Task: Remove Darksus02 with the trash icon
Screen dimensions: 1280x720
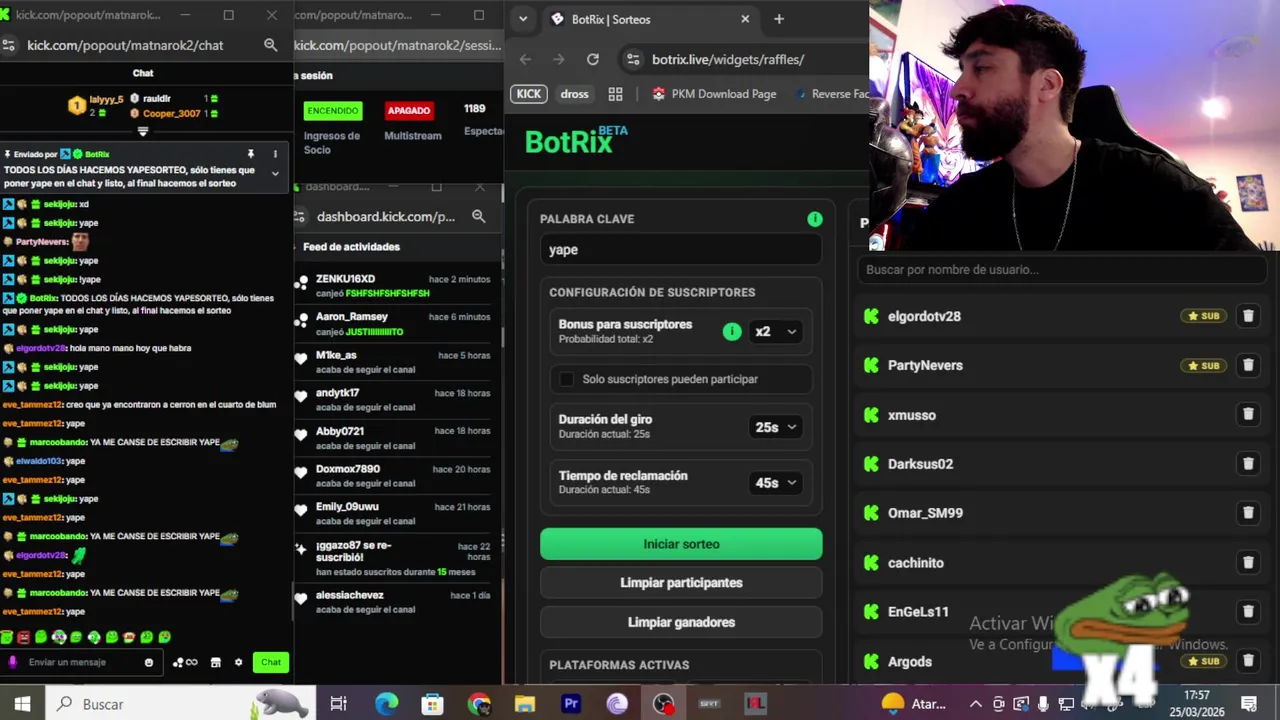Action: tap(1248, 464)
